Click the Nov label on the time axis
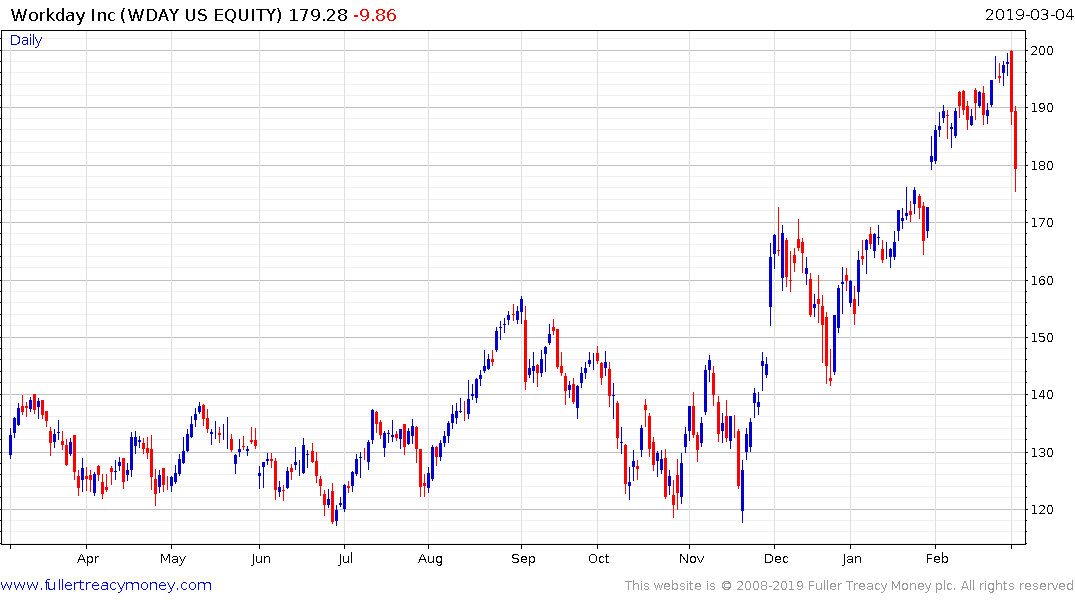1075x600 pixels. 692,559
